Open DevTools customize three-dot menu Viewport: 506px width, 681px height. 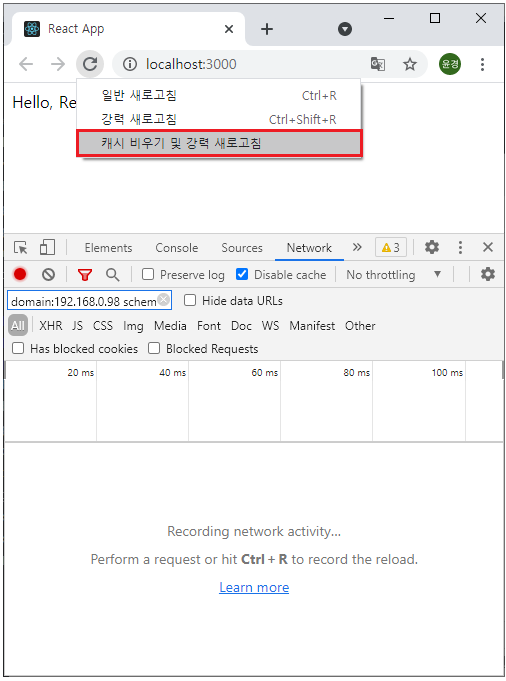[460, 248]
